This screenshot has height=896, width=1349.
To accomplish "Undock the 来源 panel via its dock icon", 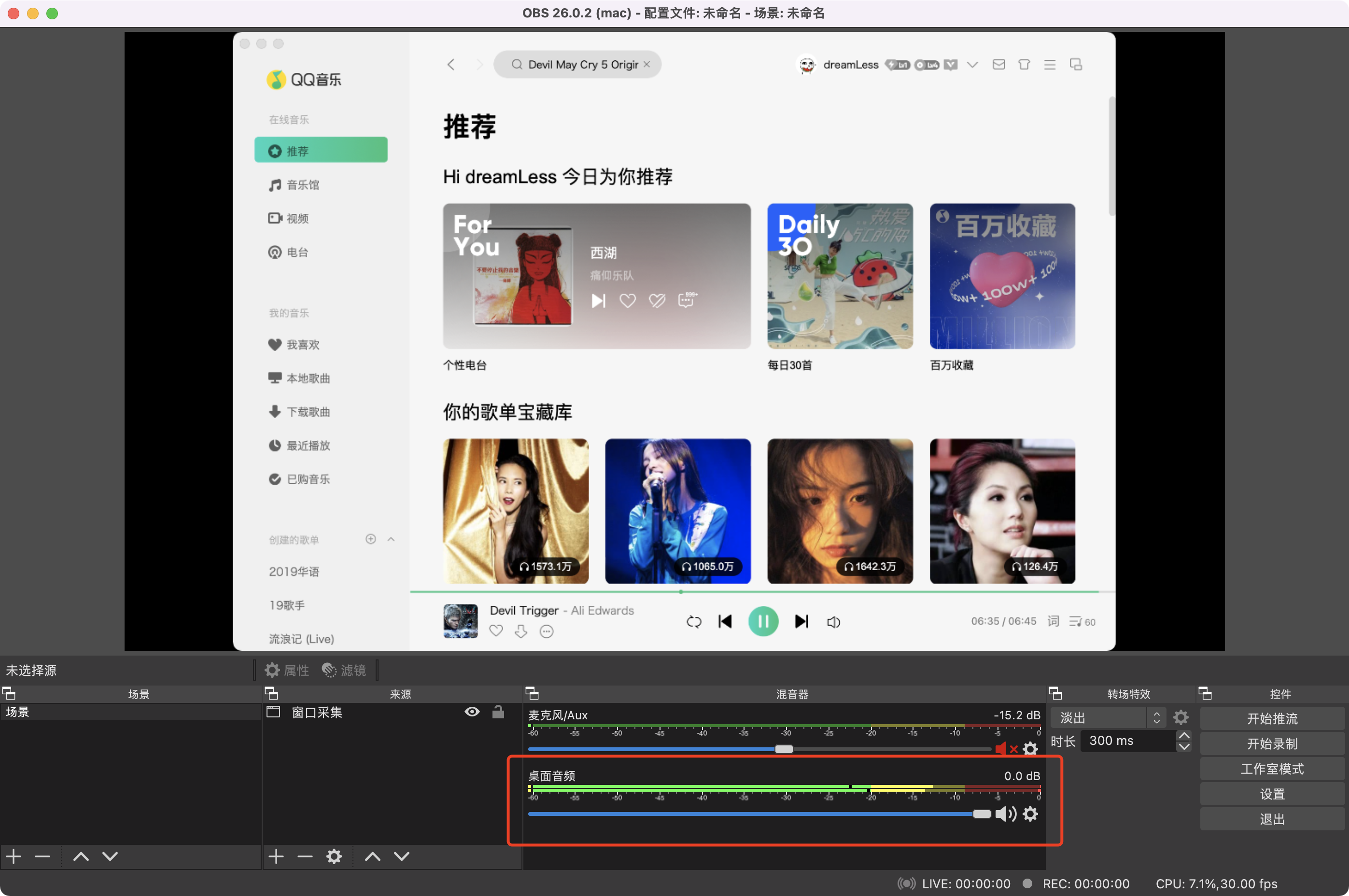I will [x=271, y=694].
